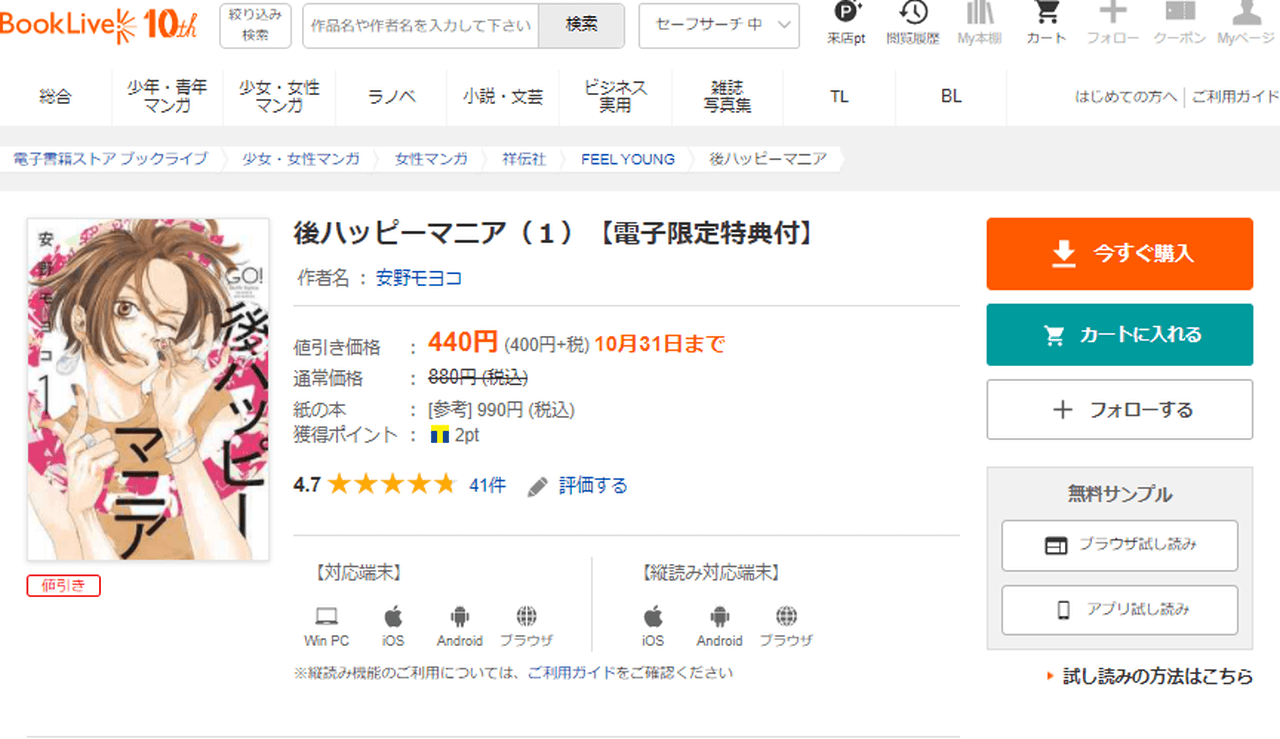
Task: Open the shopping cart icon in header
Action: click(x=1046, y=14)
